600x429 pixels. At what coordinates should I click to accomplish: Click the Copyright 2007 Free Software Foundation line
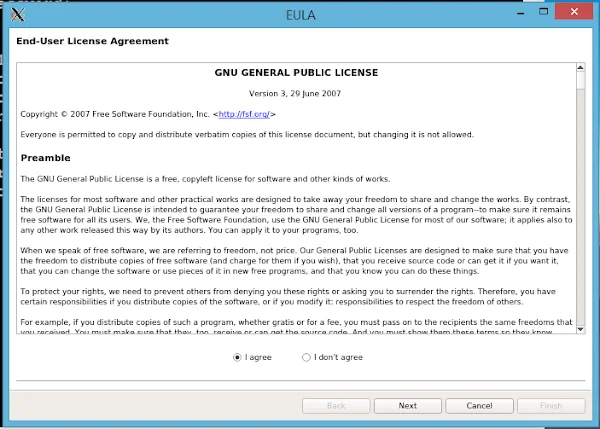[x=148, y=114]
